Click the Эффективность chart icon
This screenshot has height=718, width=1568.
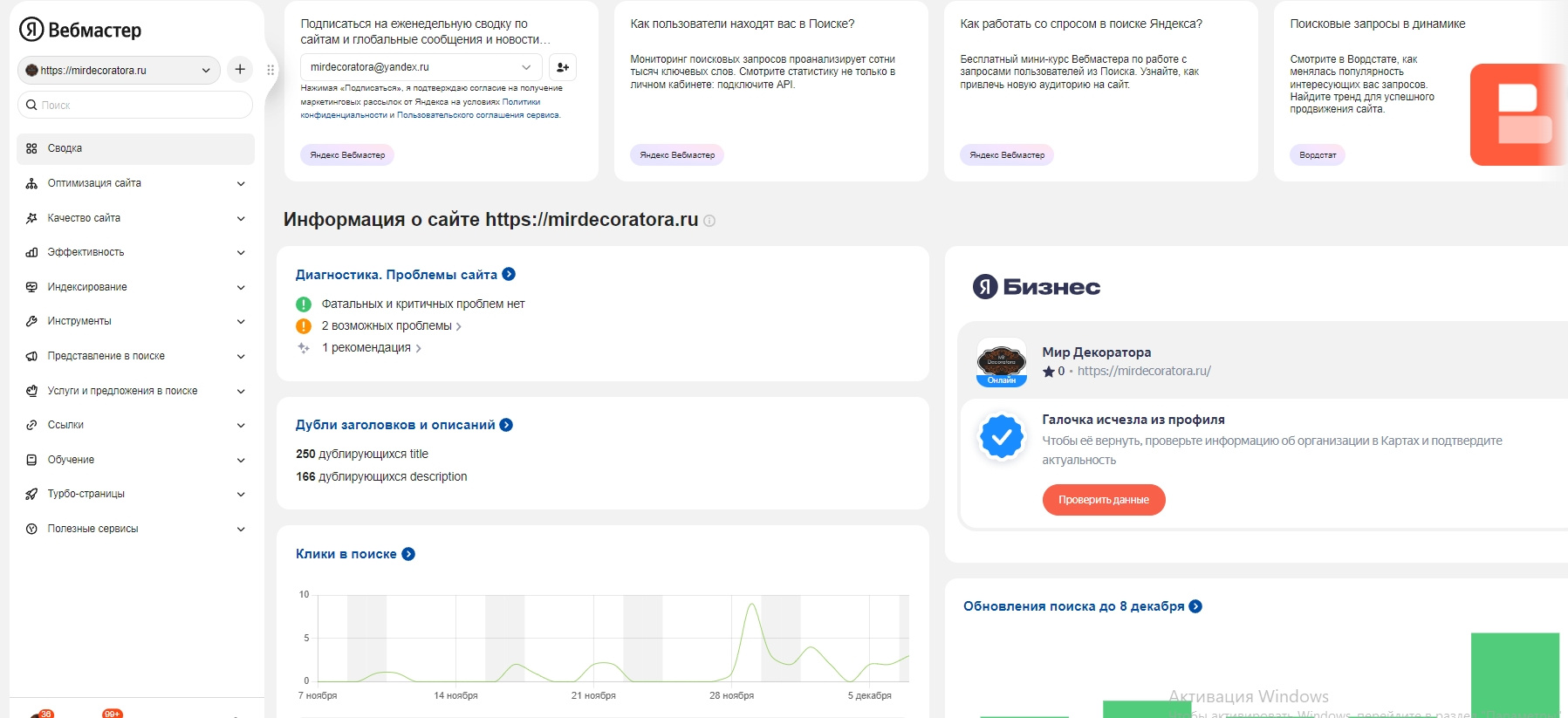(x=31, y=252)
